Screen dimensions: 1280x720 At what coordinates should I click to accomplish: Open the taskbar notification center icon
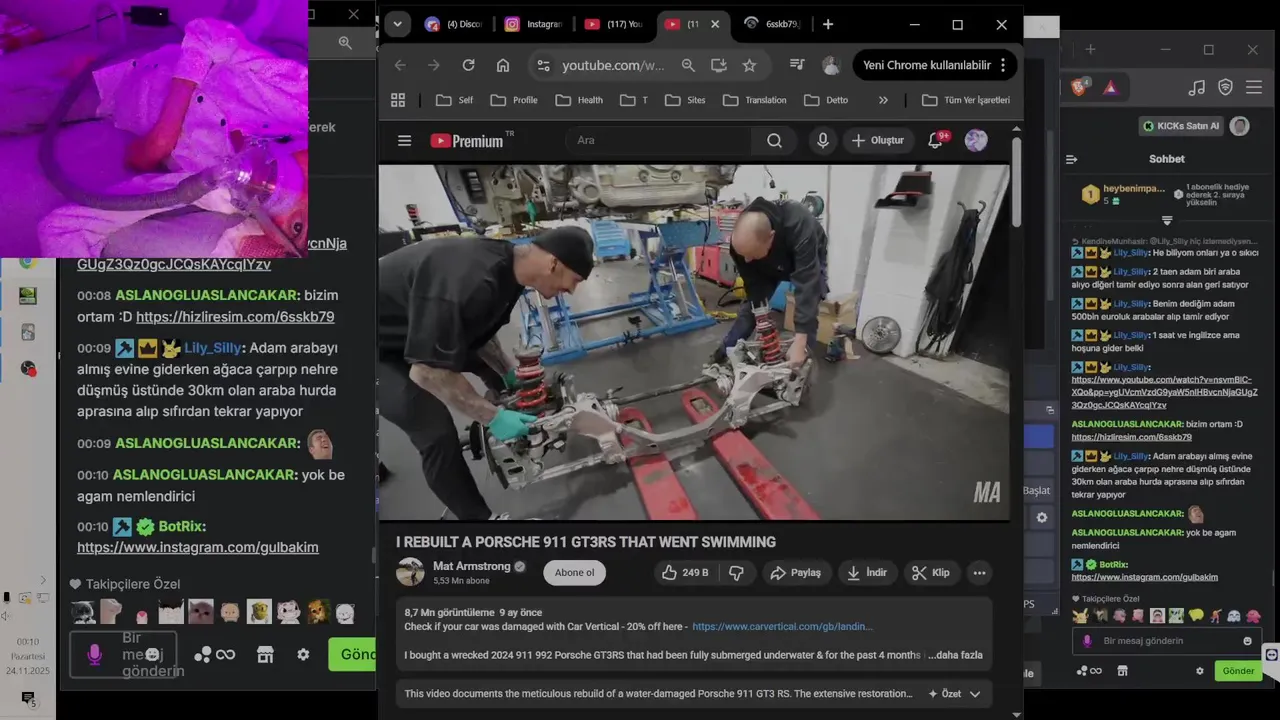pos(28,698)
